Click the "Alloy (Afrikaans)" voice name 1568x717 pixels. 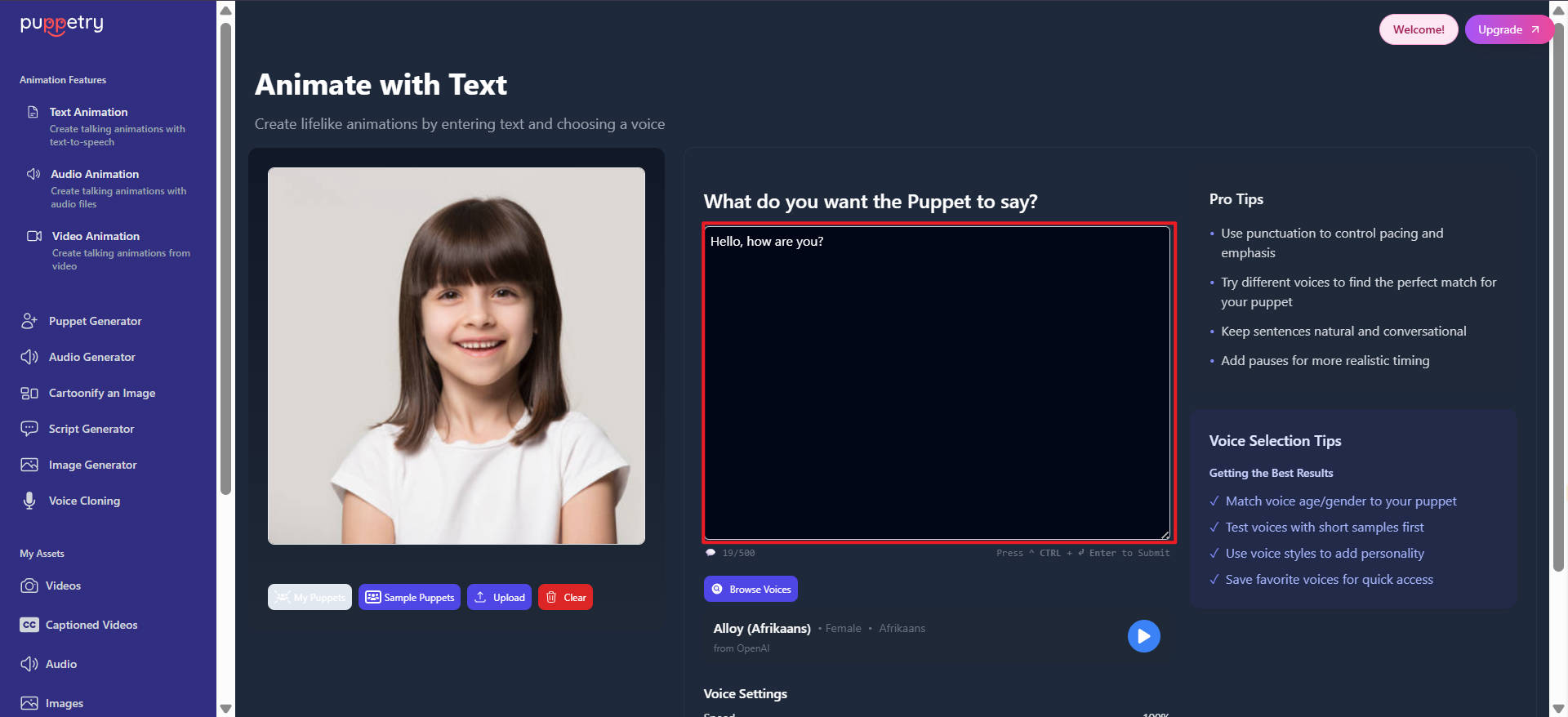click(x=762, y=628)
